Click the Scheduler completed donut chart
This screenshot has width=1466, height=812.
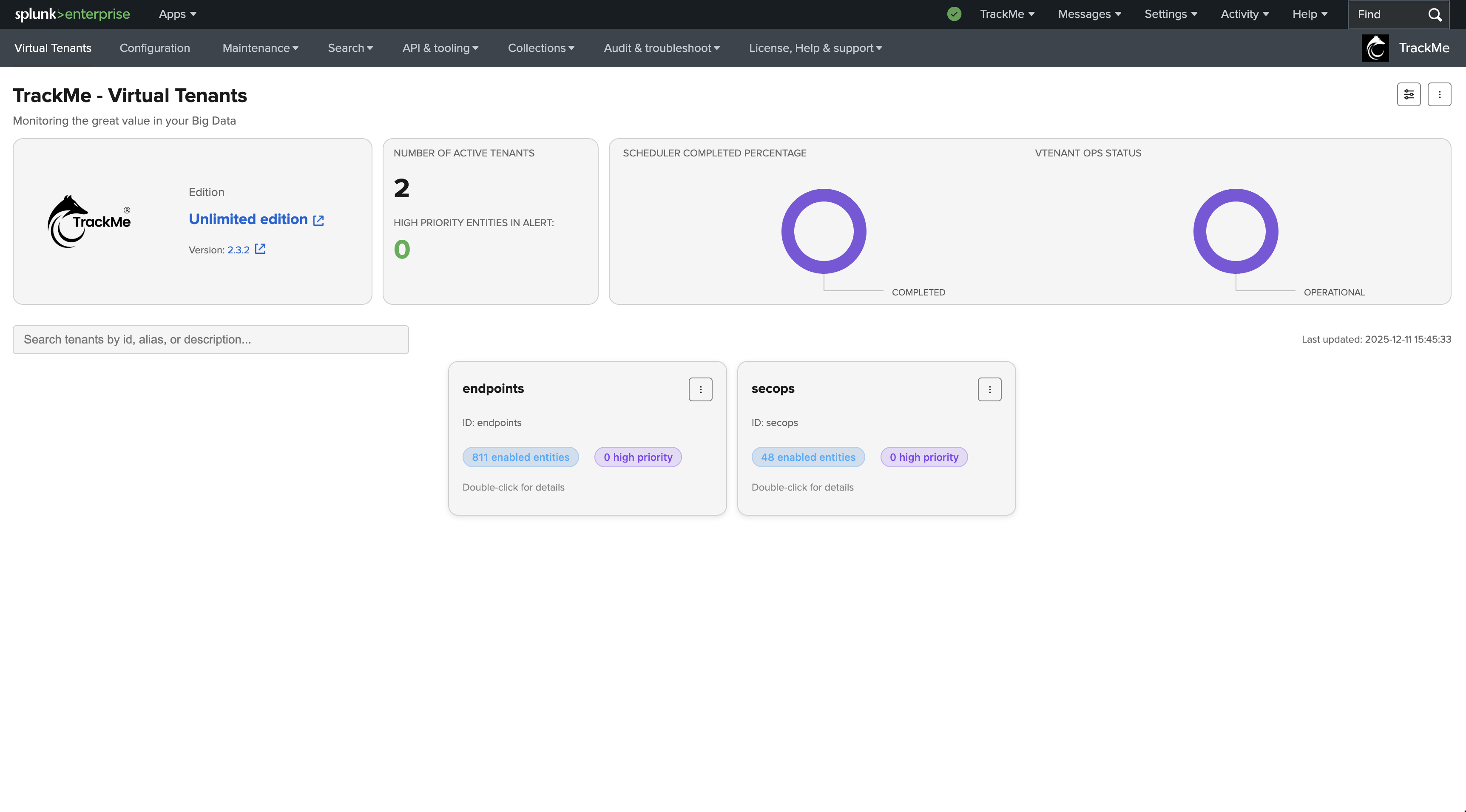coord(824,231)
